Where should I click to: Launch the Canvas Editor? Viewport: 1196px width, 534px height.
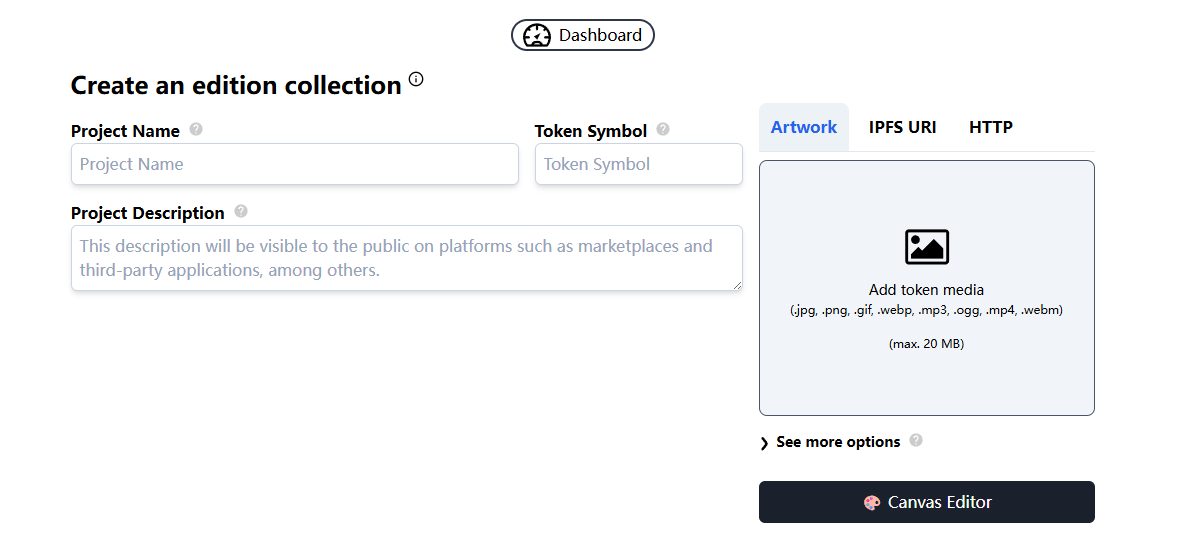pyautogui.click(x=927, y=502)
